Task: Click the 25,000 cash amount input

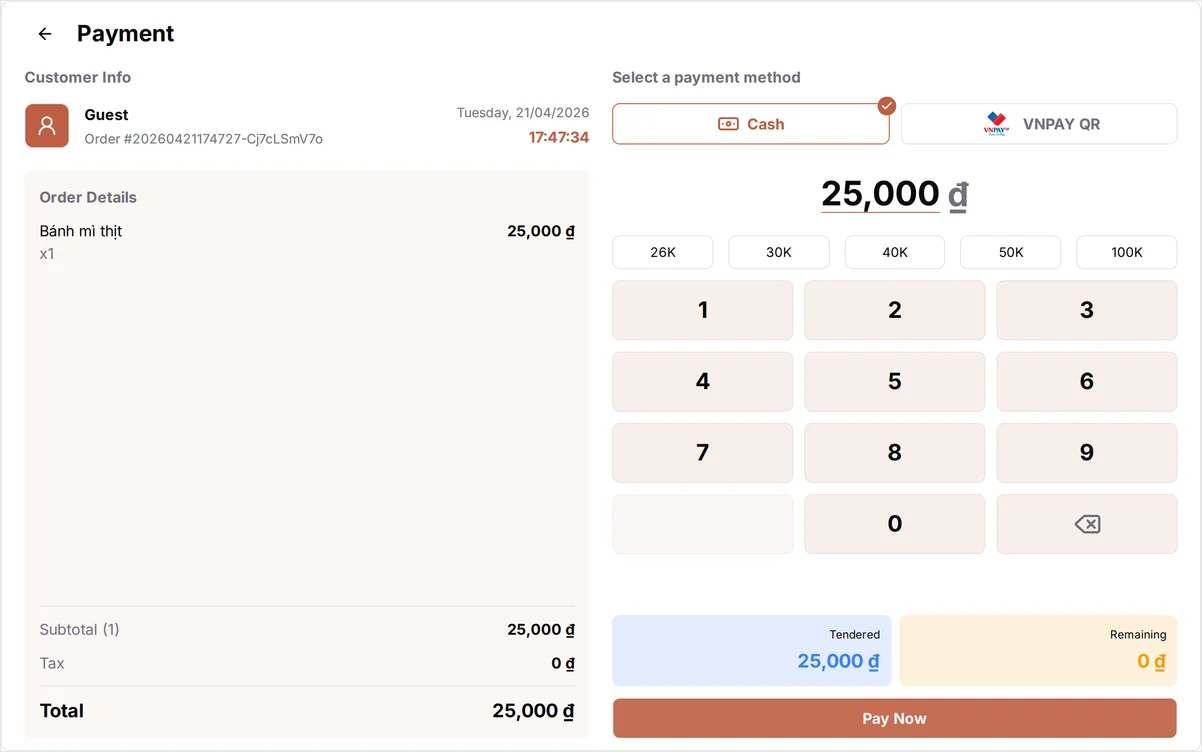Action: click(881, 194)
